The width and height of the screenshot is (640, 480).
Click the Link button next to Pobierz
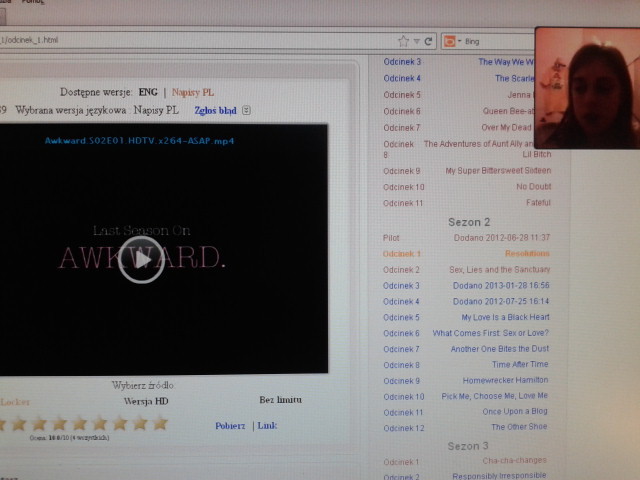[267, 426]
